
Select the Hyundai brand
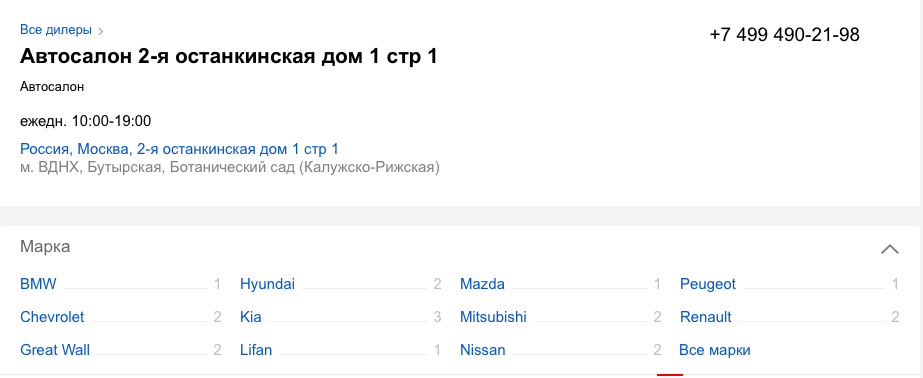click(267, 284)
